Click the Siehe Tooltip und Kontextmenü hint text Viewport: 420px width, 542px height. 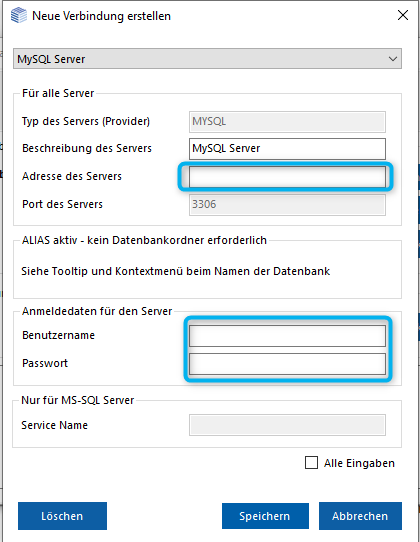pyautogui.click(x=176, y=271)
